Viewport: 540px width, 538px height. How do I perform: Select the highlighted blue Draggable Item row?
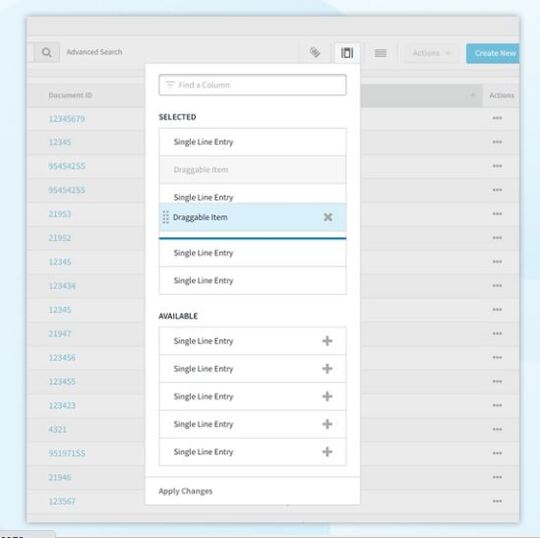[252, 217]
